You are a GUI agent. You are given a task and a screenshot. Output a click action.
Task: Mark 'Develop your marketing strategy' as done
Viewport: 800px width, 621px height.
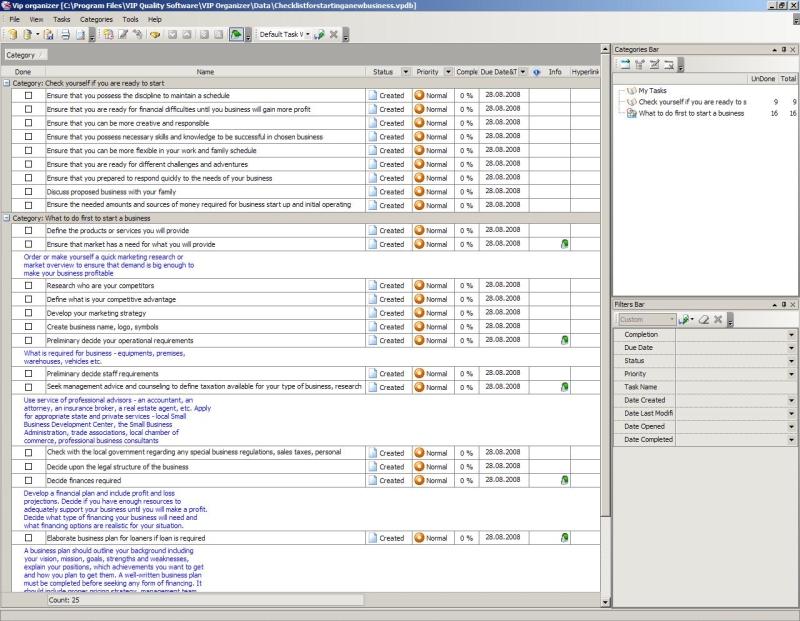click(29, 313)
